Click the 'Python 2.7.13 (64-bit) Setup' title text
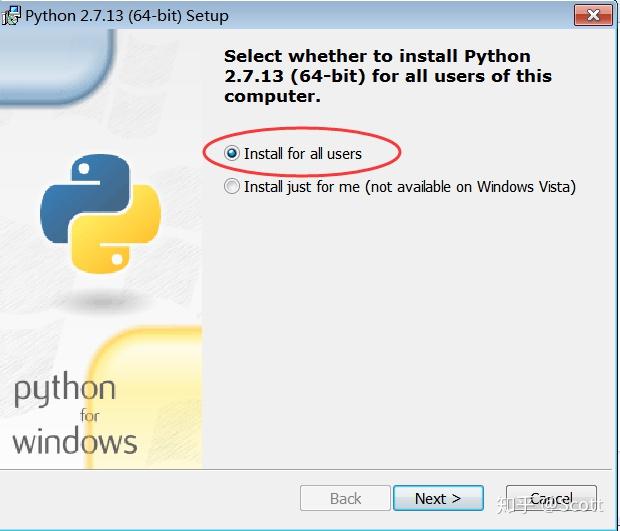Screen dimensions: 620x531 [126, 16]
